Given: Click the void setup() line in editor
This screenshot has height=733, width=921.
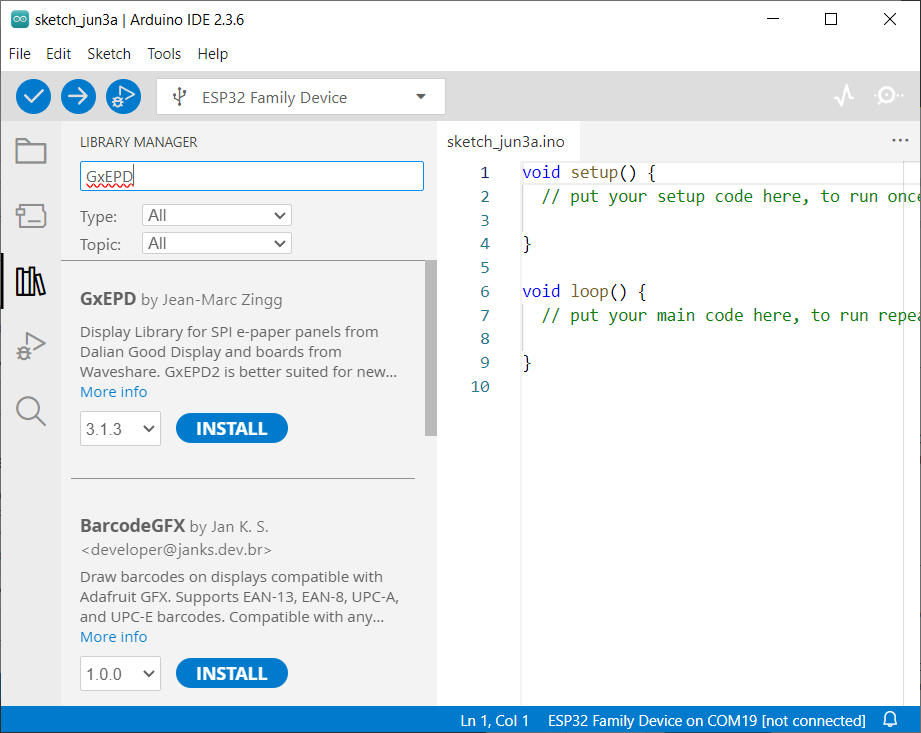Looking at the screenshot, I should tap(589, 173).
